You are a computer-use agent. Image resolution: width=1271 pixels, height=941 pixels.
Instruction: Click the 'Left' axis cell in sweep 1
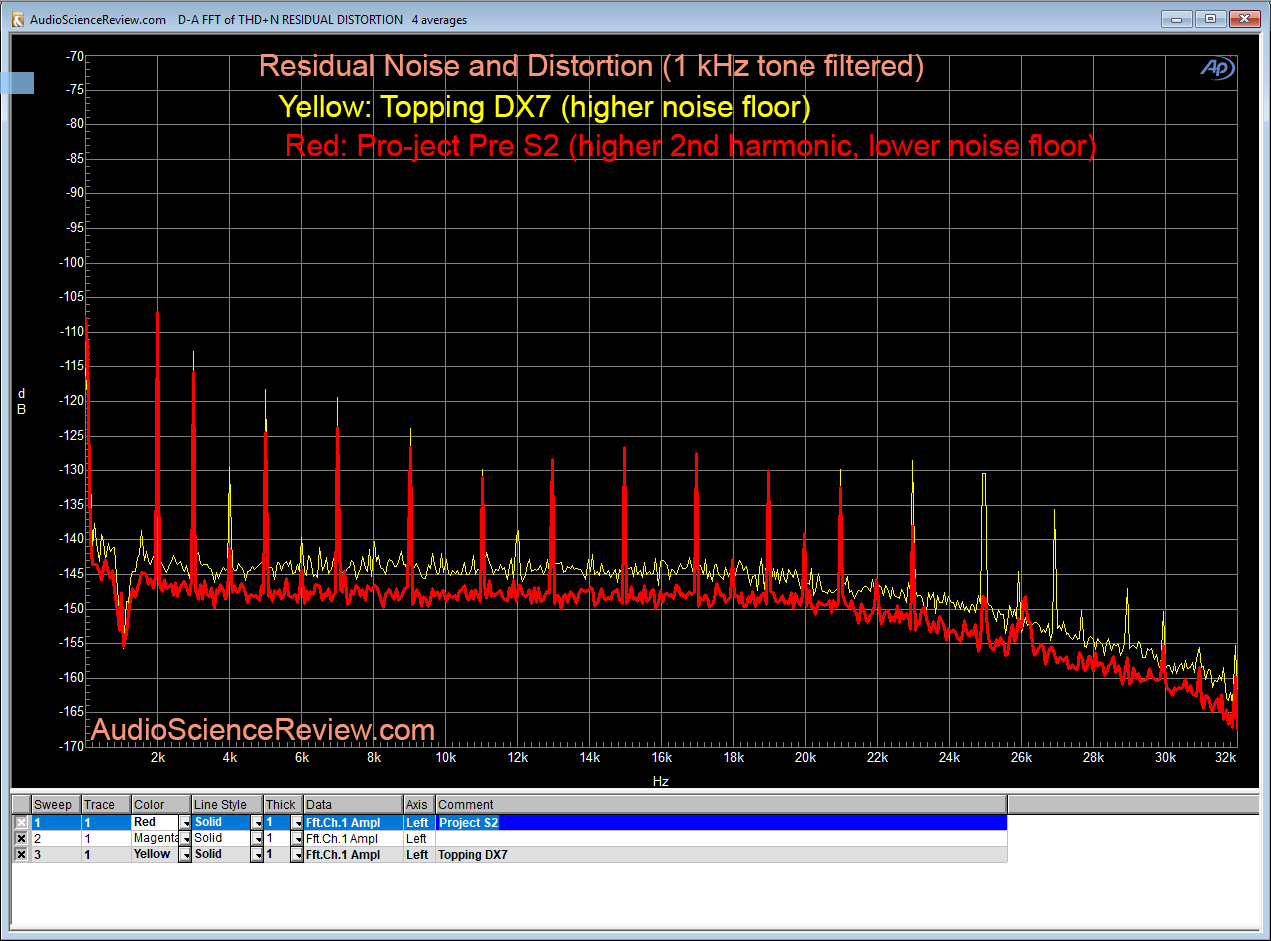coord(419,822)
